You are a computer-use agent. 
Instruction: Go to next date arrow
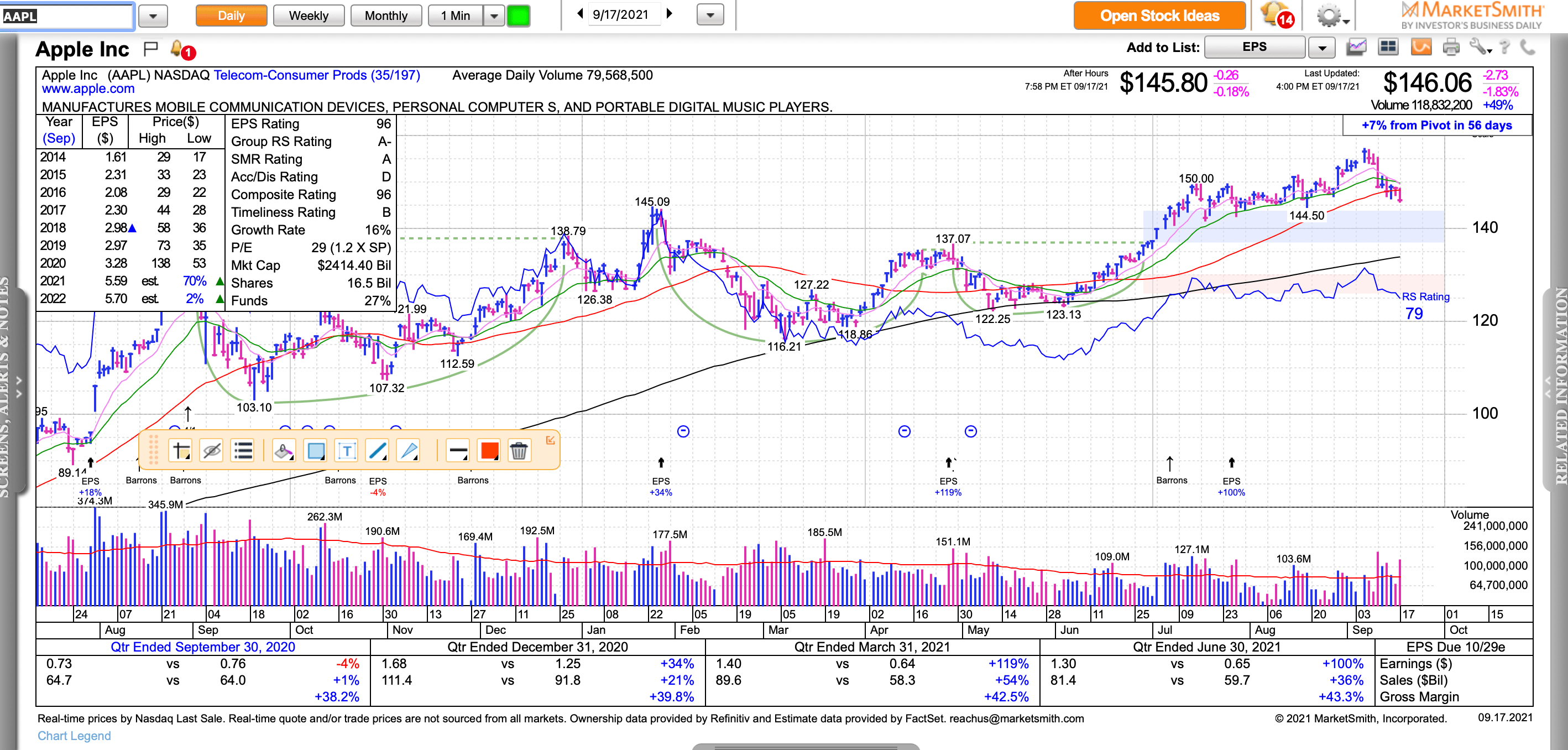[x=670, y=14]
